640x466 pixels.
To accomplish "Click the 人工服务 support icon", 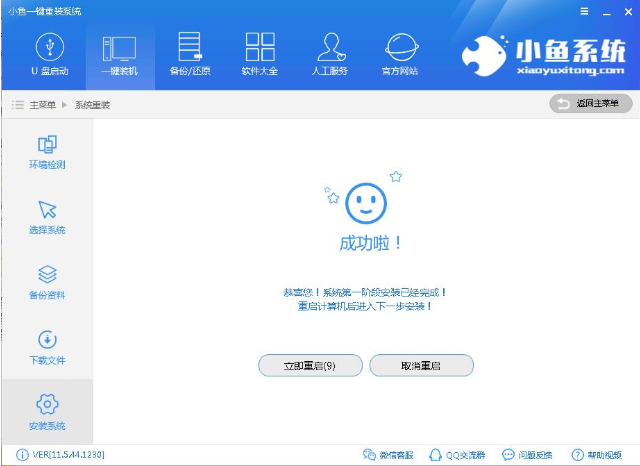I will pyautogui.click(x=330, y=55).
